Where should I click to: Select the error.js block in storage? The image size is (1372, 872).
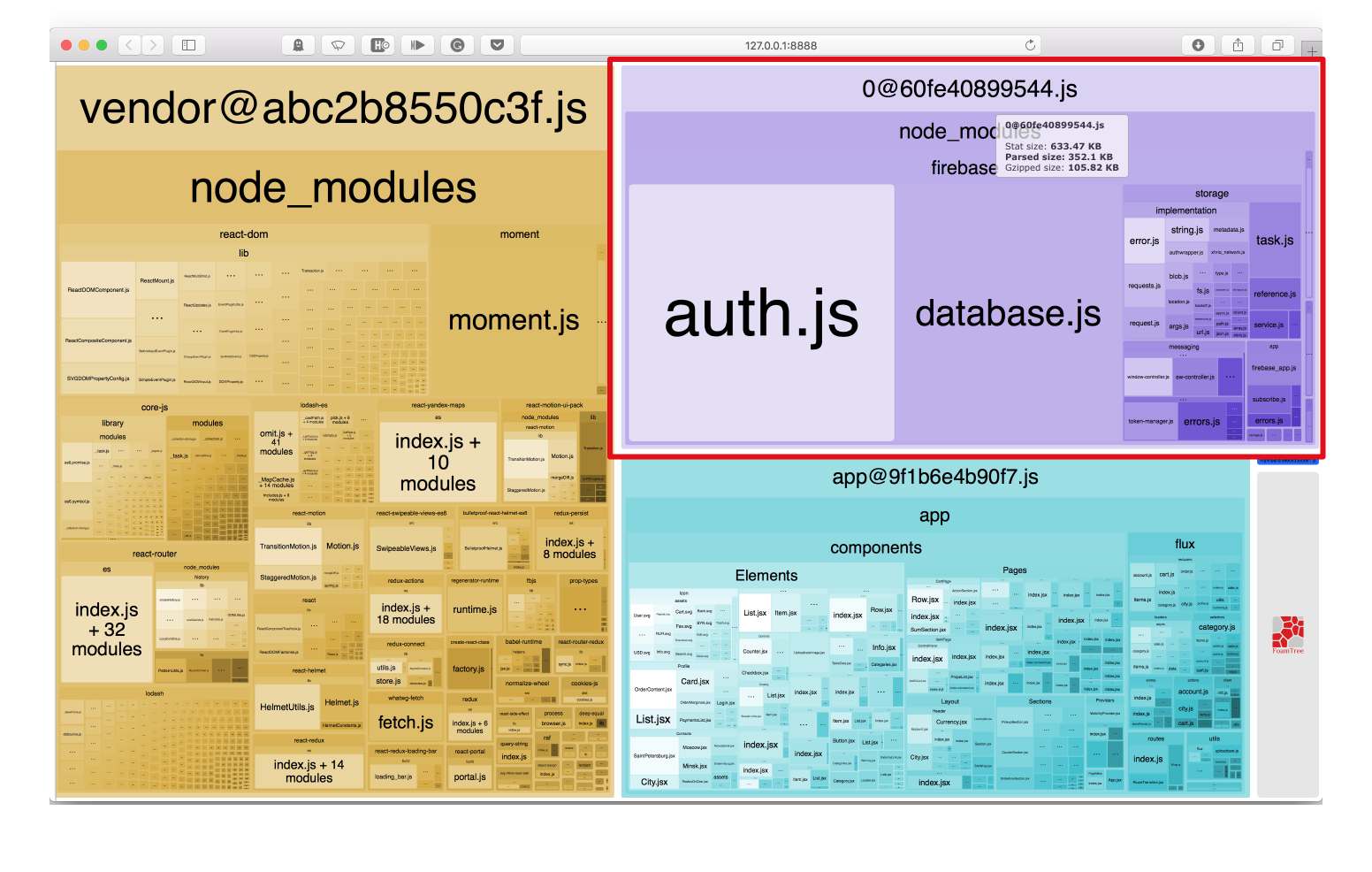pyautogui.click(x=1144, y=241)
